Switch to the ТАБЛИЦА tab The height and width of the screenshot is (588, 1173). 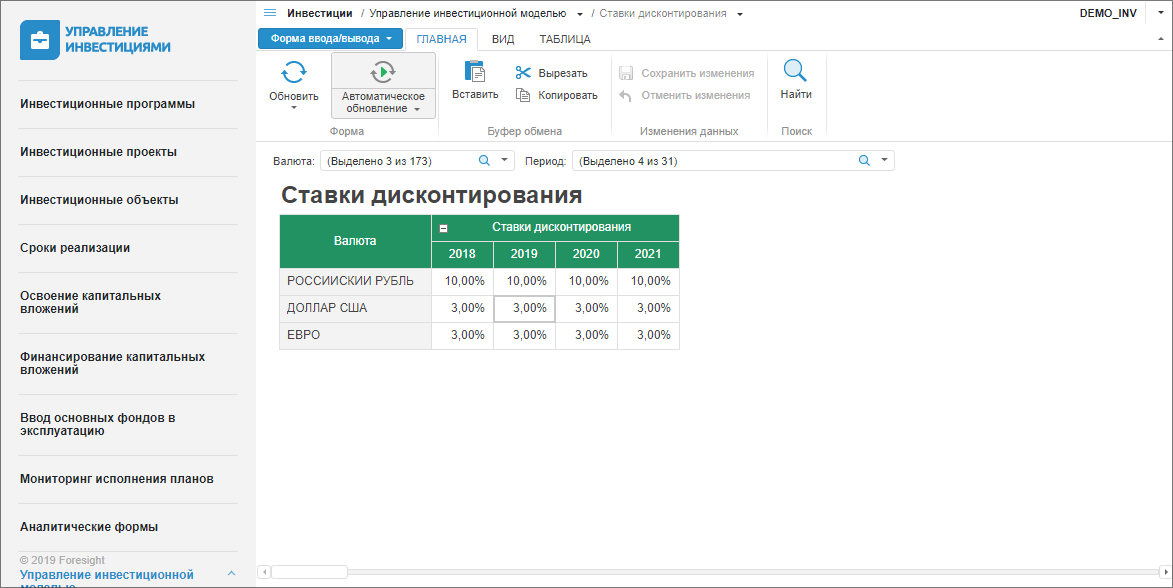[565, 39]
